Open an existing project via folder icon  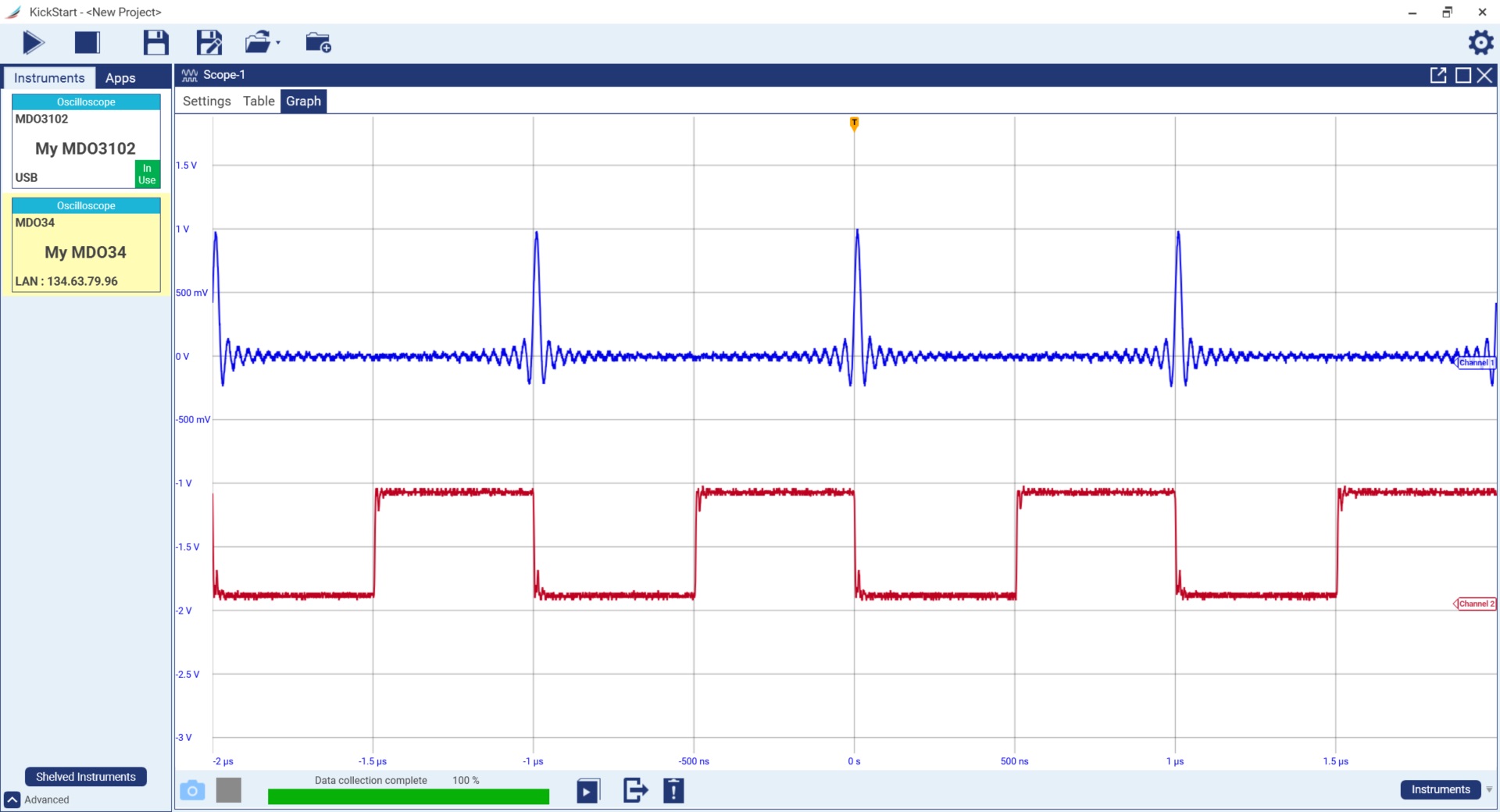tap(258, 43)
